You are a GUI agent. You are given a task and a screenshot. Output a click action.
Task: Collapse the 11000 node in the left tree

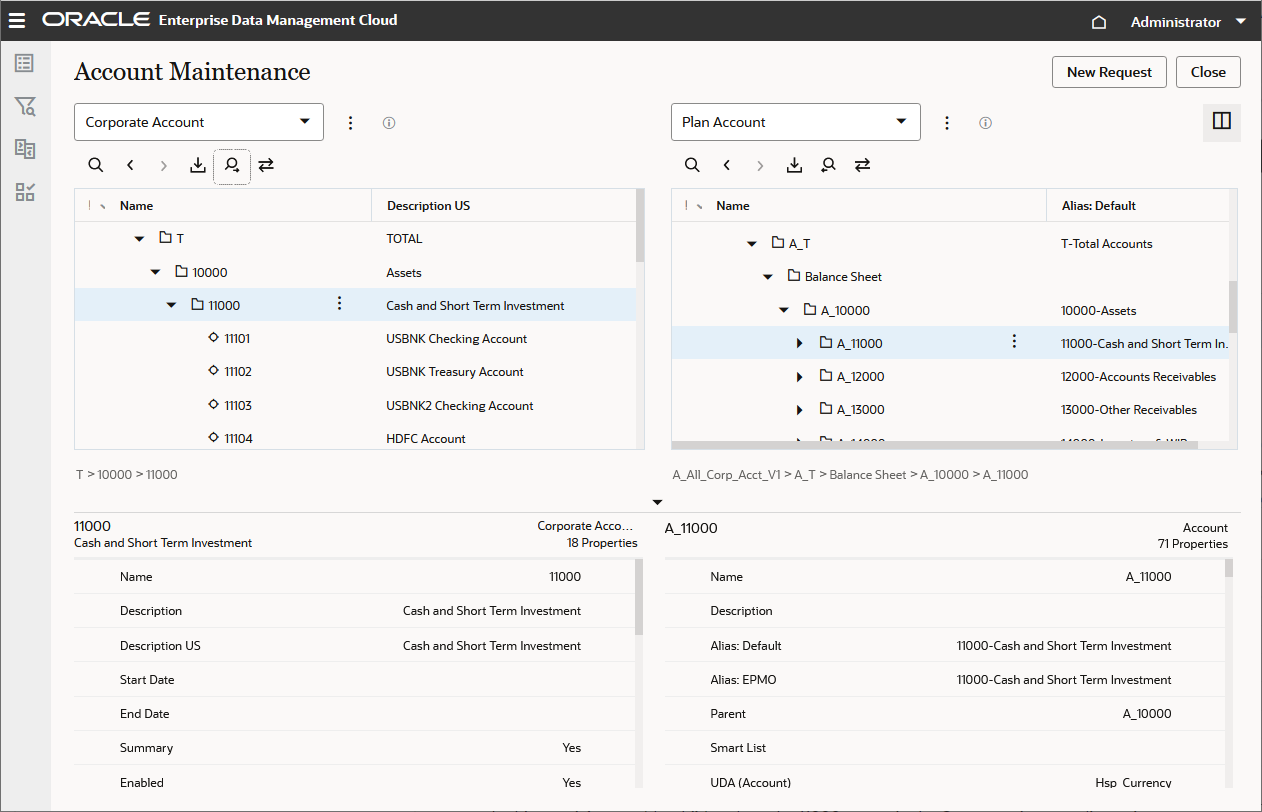pyautogui.click(x=171, y=305)
